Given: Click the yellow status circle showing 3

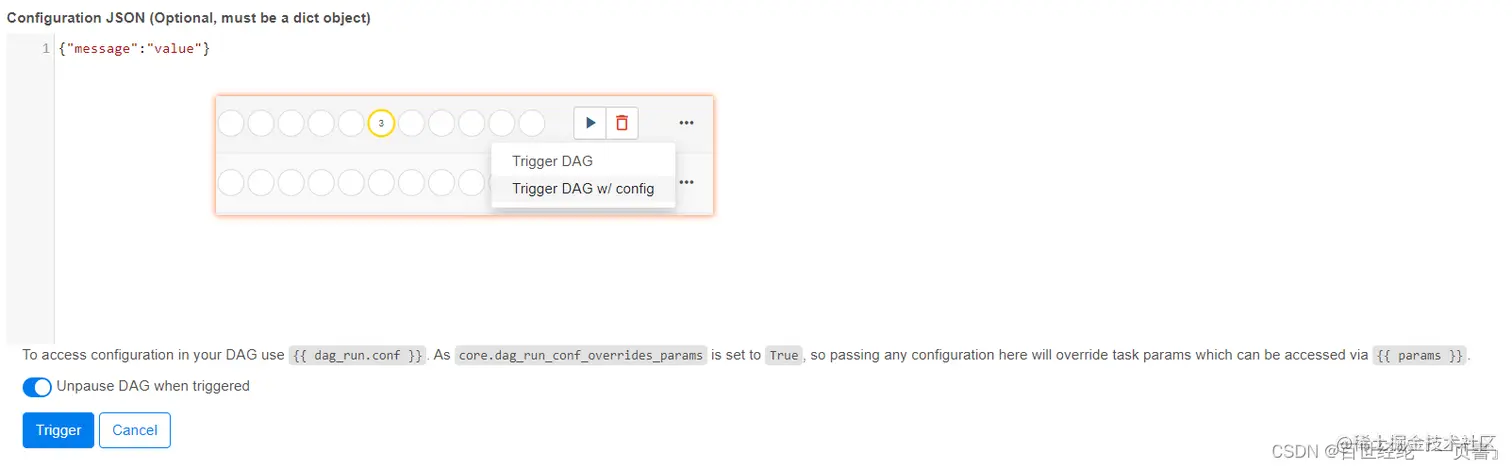Looking at the screenshot, I should point(381,123).
